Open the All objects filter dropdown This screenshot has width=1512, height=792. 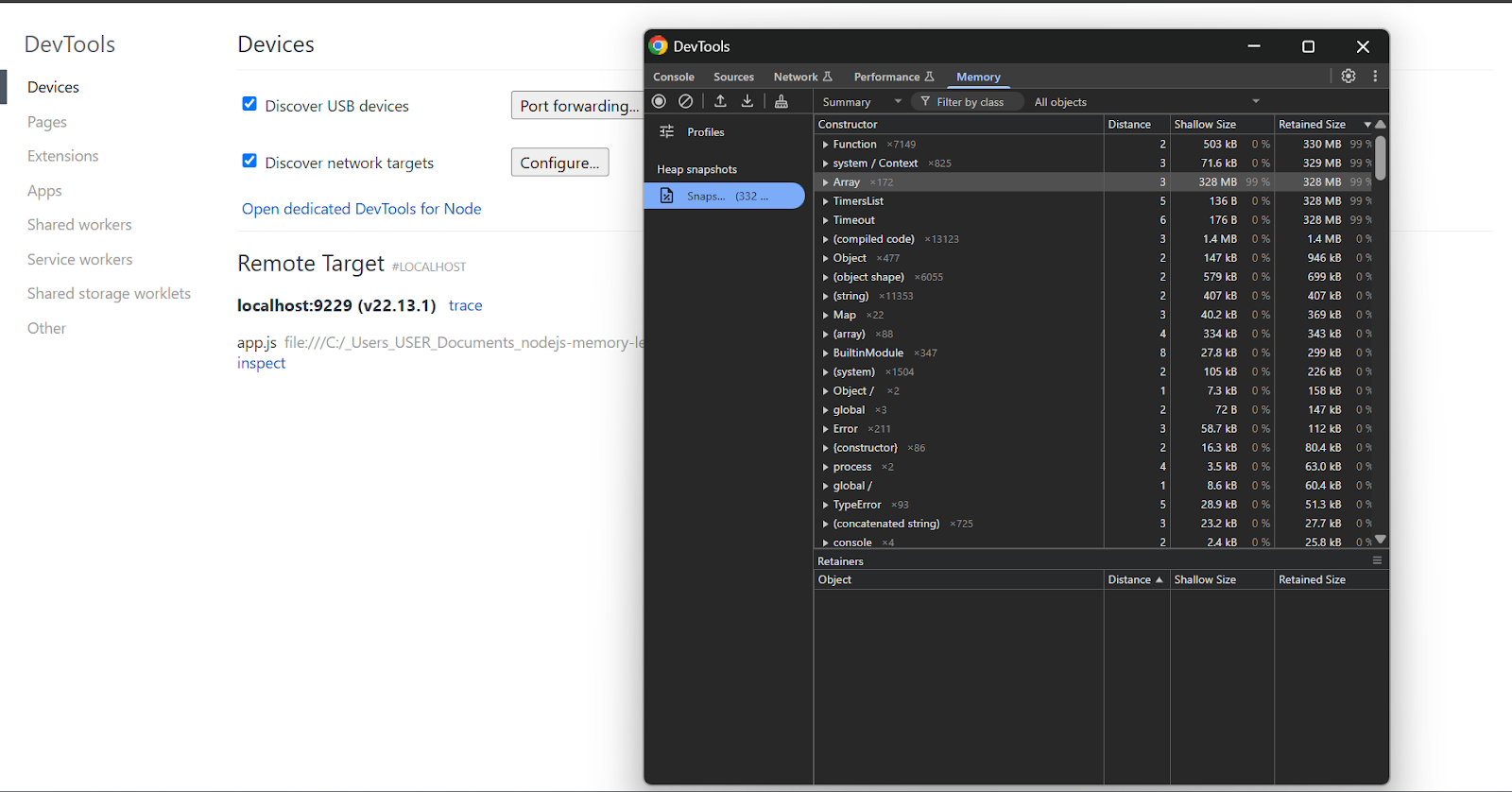pos(1146,102)
